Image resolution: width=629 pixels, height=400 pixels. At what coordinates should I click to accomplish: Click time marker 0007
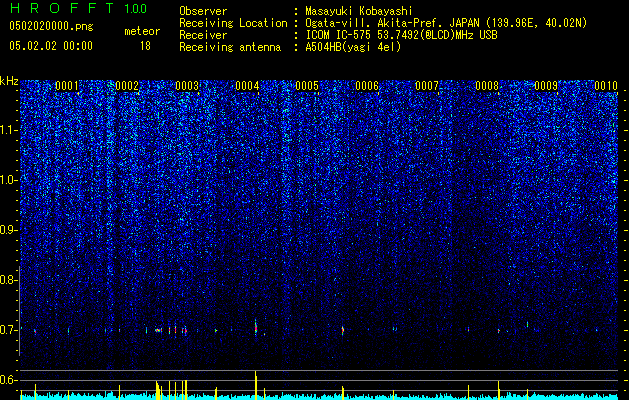[427, 85]
